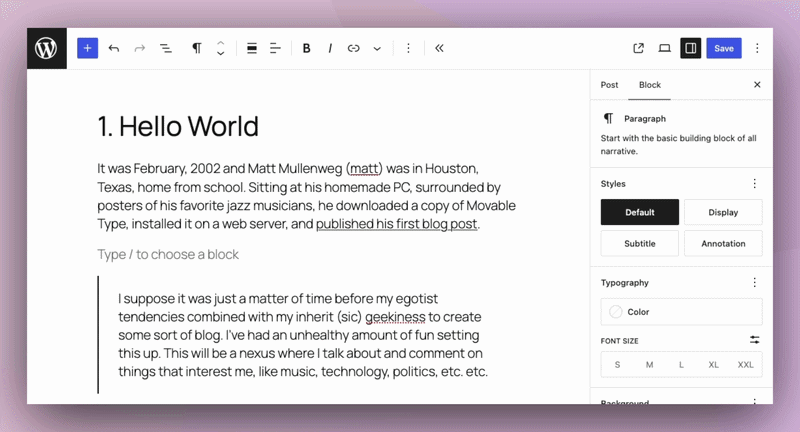Viewport: 800px width, 432px height.
Task: Apply the Annotation style
Action: (723, 243)
